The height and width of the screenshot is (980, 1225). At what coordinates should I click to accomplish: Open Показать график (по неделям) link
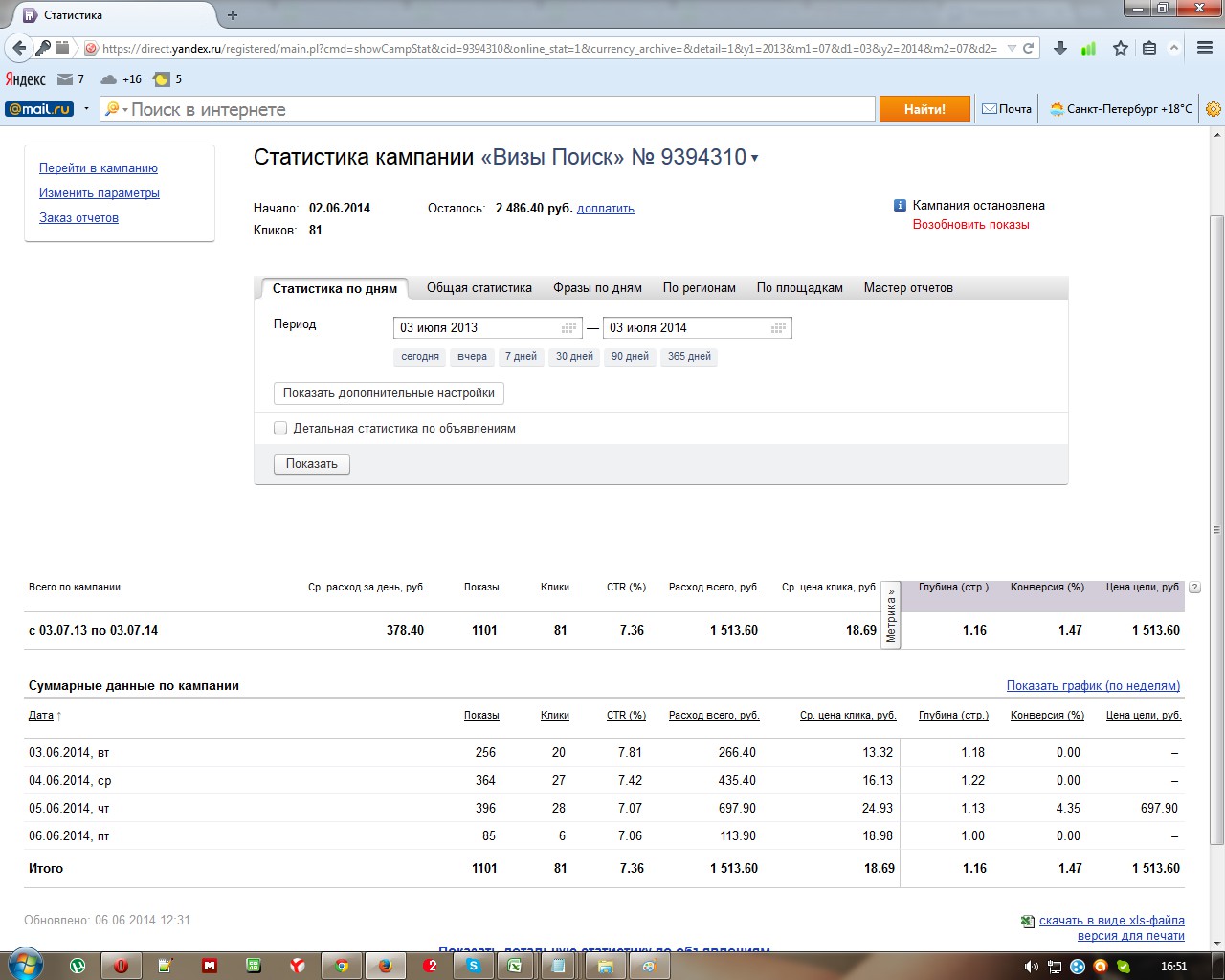coord(1093,686)
